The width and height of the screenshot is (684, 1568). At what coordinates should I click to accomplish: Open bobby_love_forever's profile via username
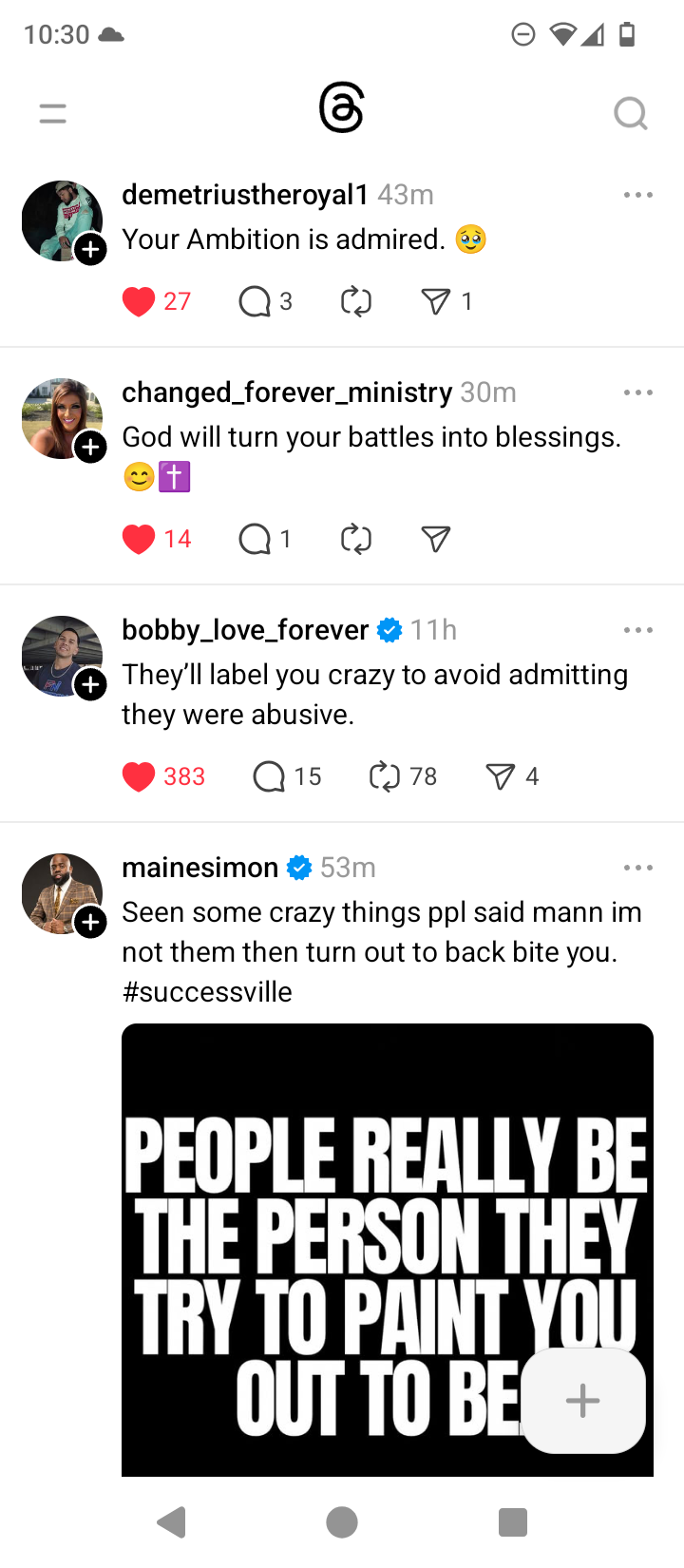(245, 630)
